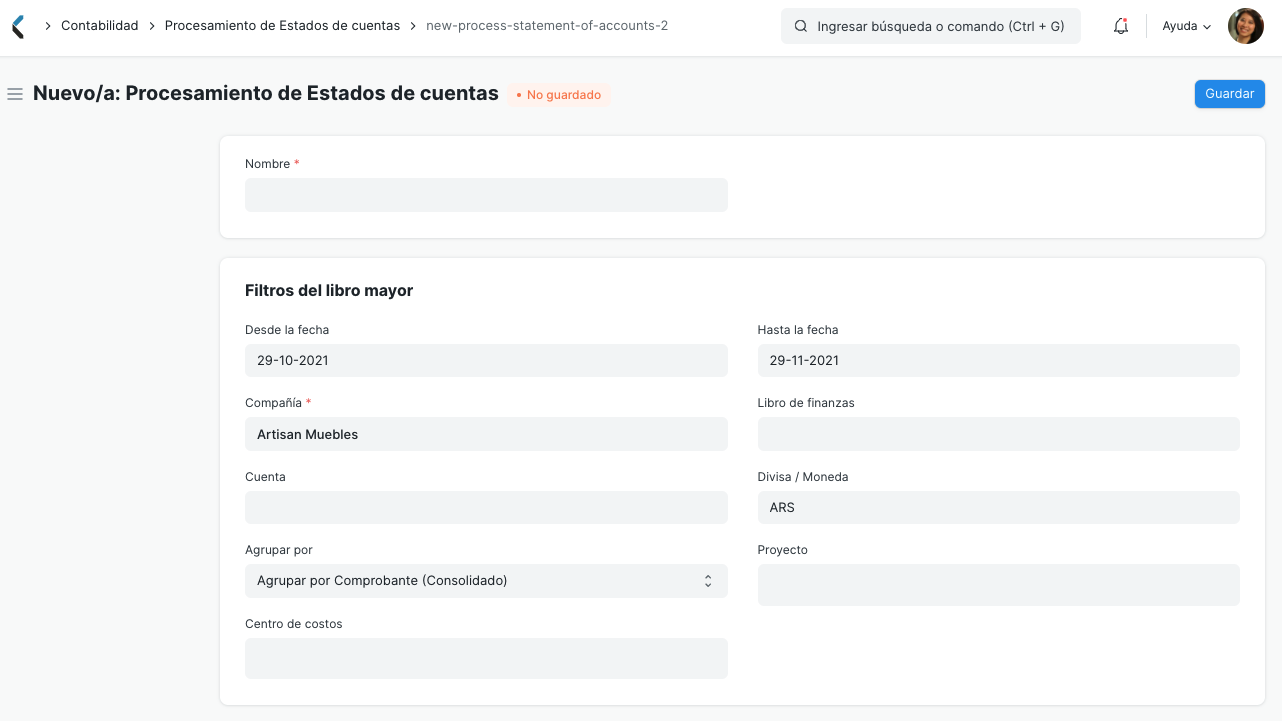Click the Guardar button
Image resolution: width=1282 pixels, height=721 pixels.
1229,93
